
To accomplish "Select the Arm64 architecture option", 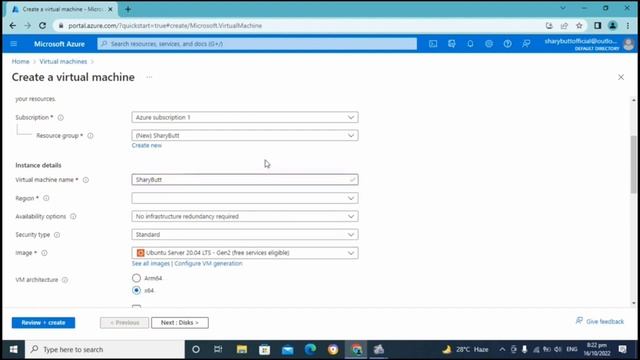I will [136, 278].
